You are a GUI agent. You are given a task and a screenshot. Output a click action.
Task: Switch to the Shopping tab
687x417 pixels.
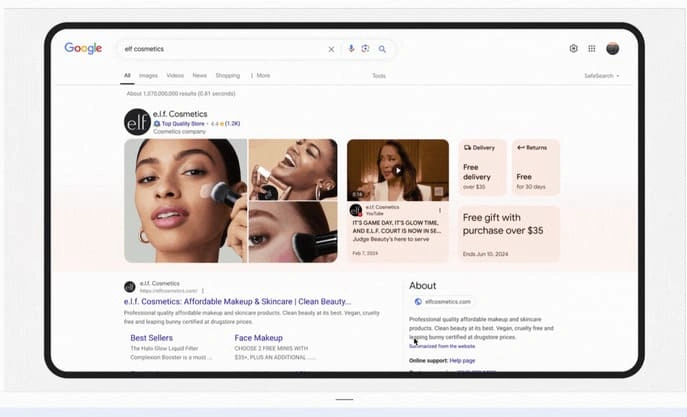pos(228,75)
